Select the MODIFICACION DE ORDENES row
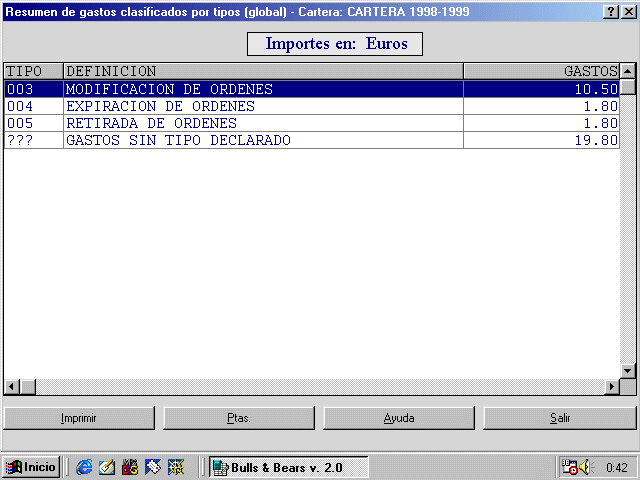 pos(312,89)
